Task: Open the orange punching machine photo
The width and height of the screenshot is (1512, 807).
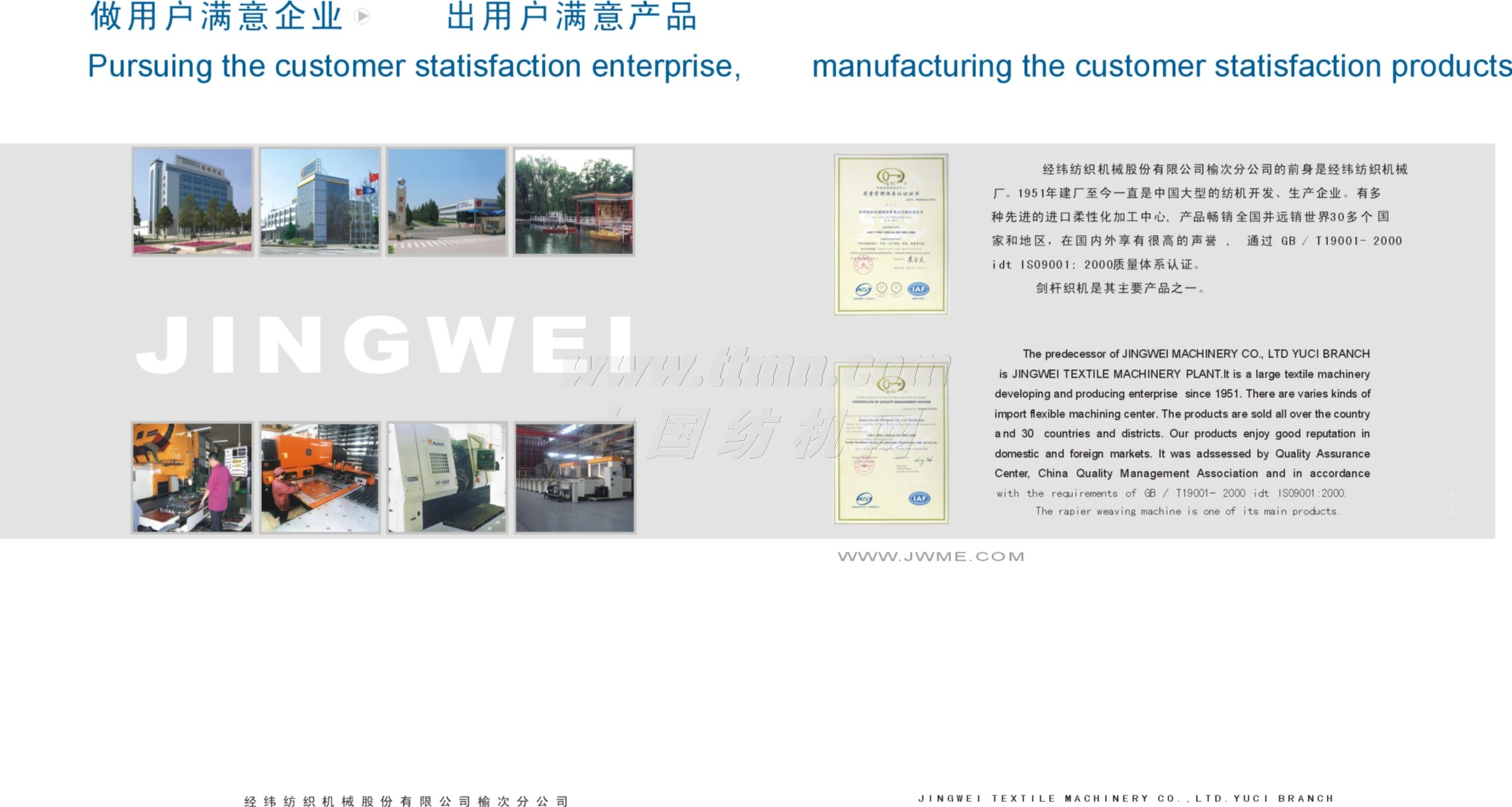Action: click(x=320, y=477)
